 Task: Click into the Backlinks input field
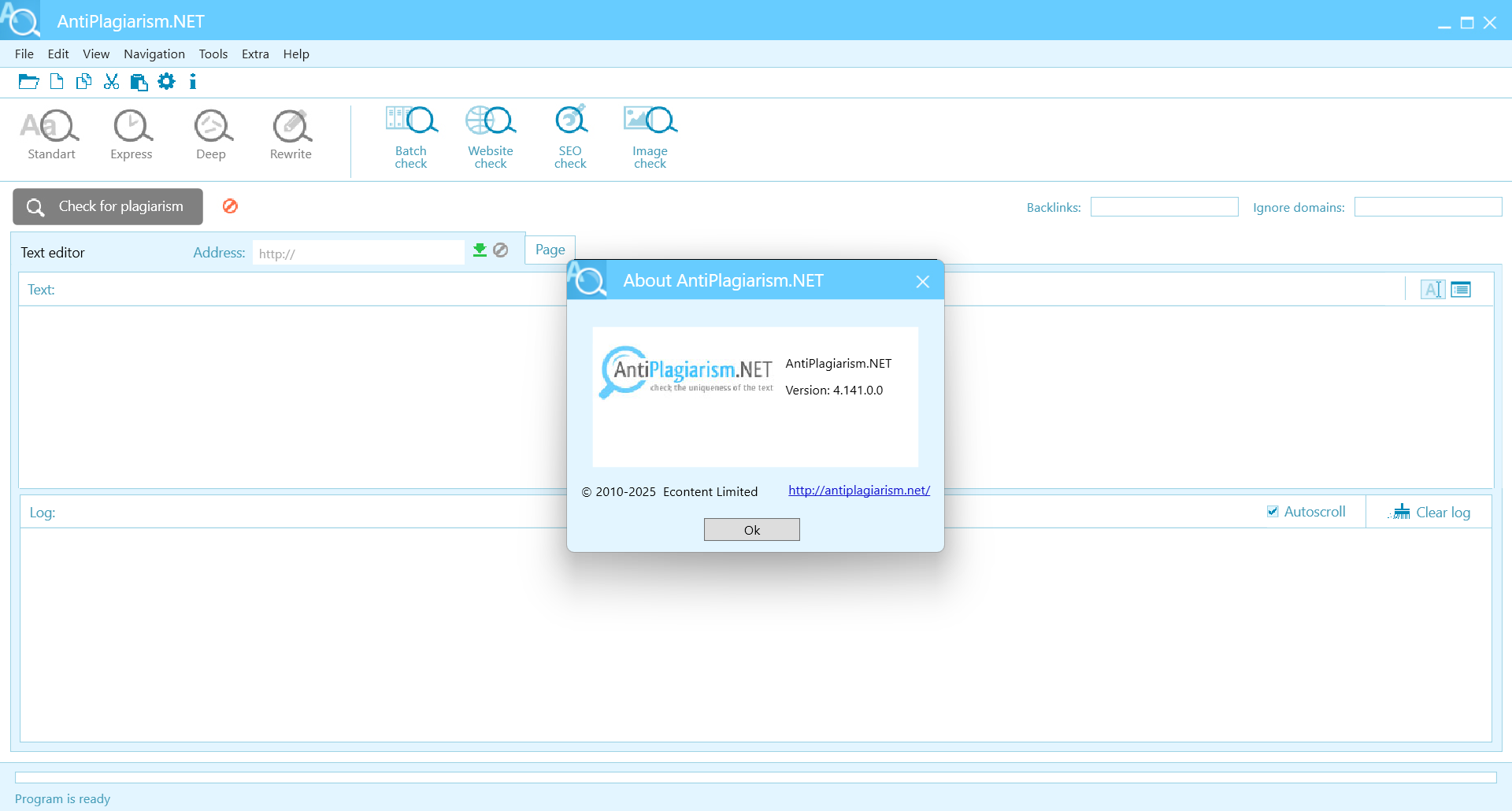point(1164,207)
